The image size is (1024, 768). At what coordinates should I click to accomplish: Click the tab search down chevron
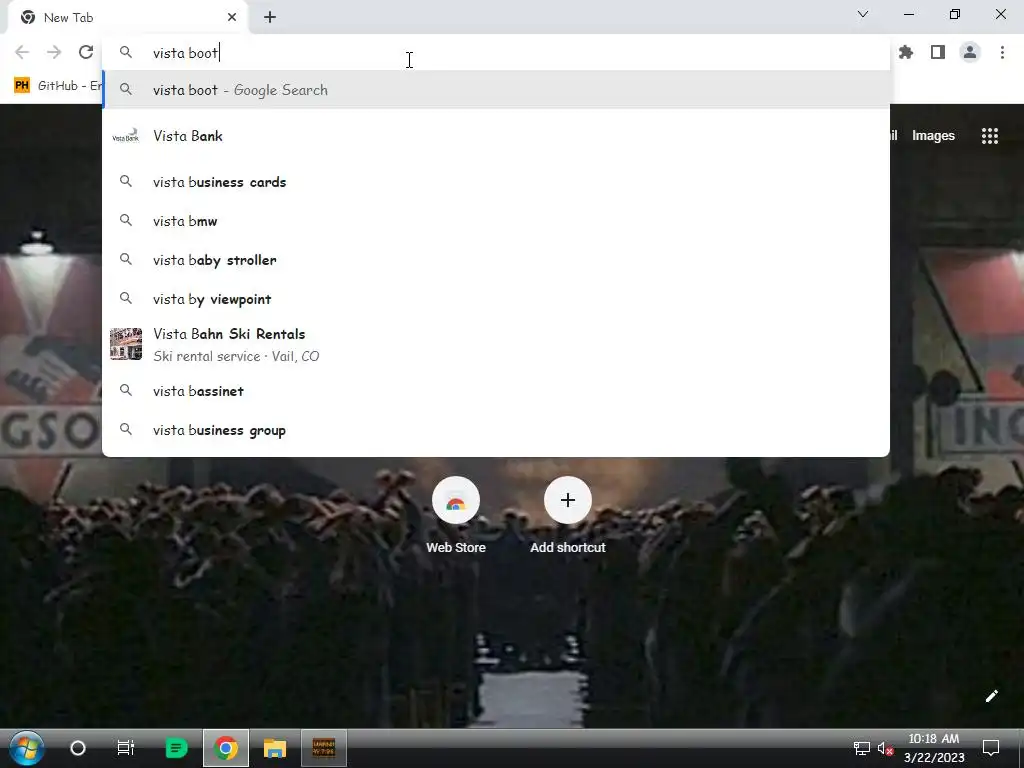pyautogui.click(x=863, y=14)
